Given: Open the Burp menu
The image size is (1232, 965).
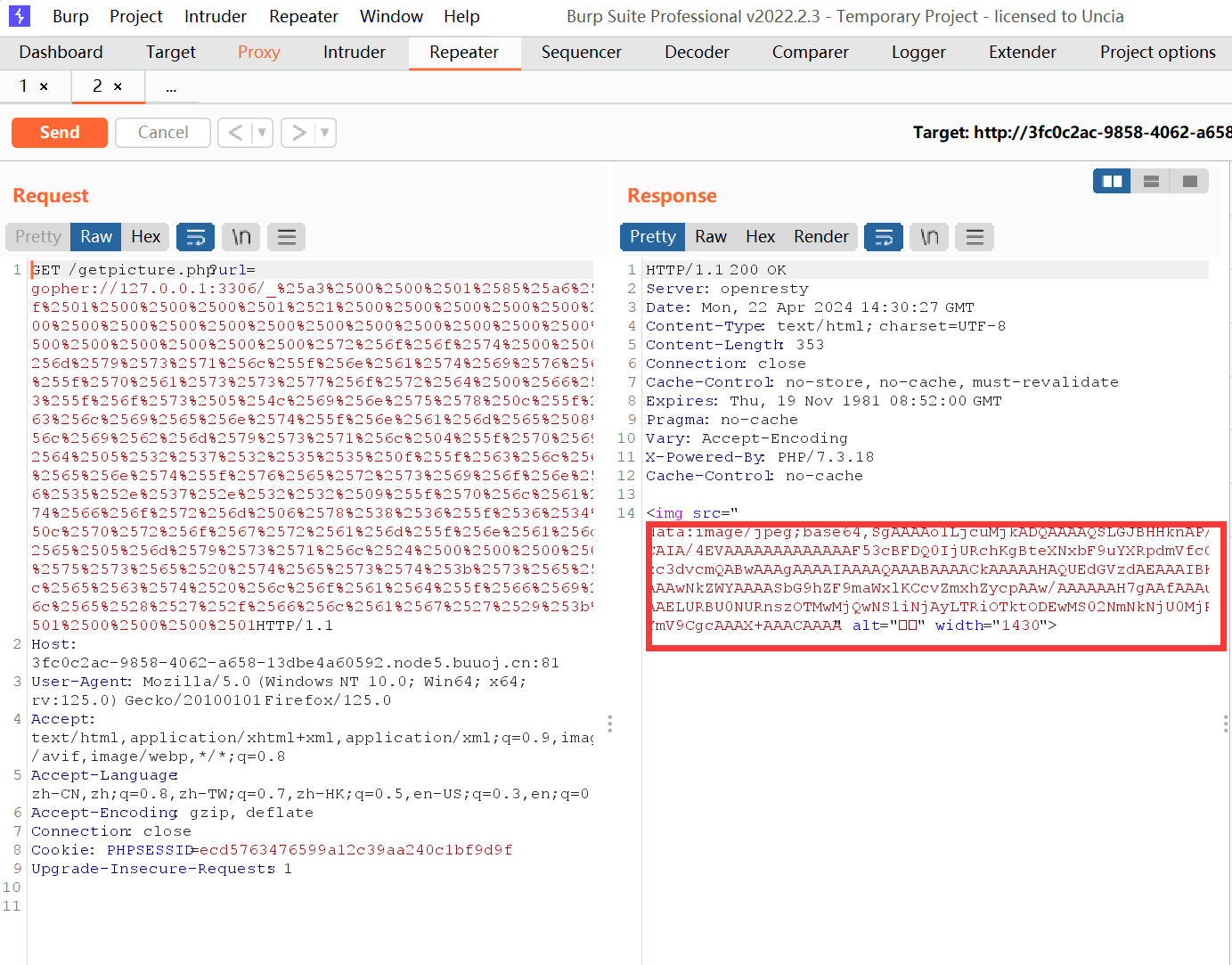Looking at the screenshot, I should 70,16.
